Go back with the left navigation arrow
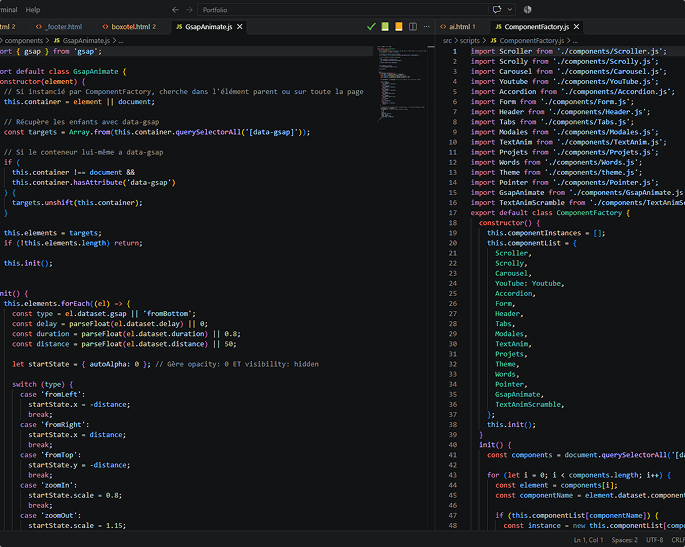The width and height of the screenshot is (685, 547). [x=175, y=10]
